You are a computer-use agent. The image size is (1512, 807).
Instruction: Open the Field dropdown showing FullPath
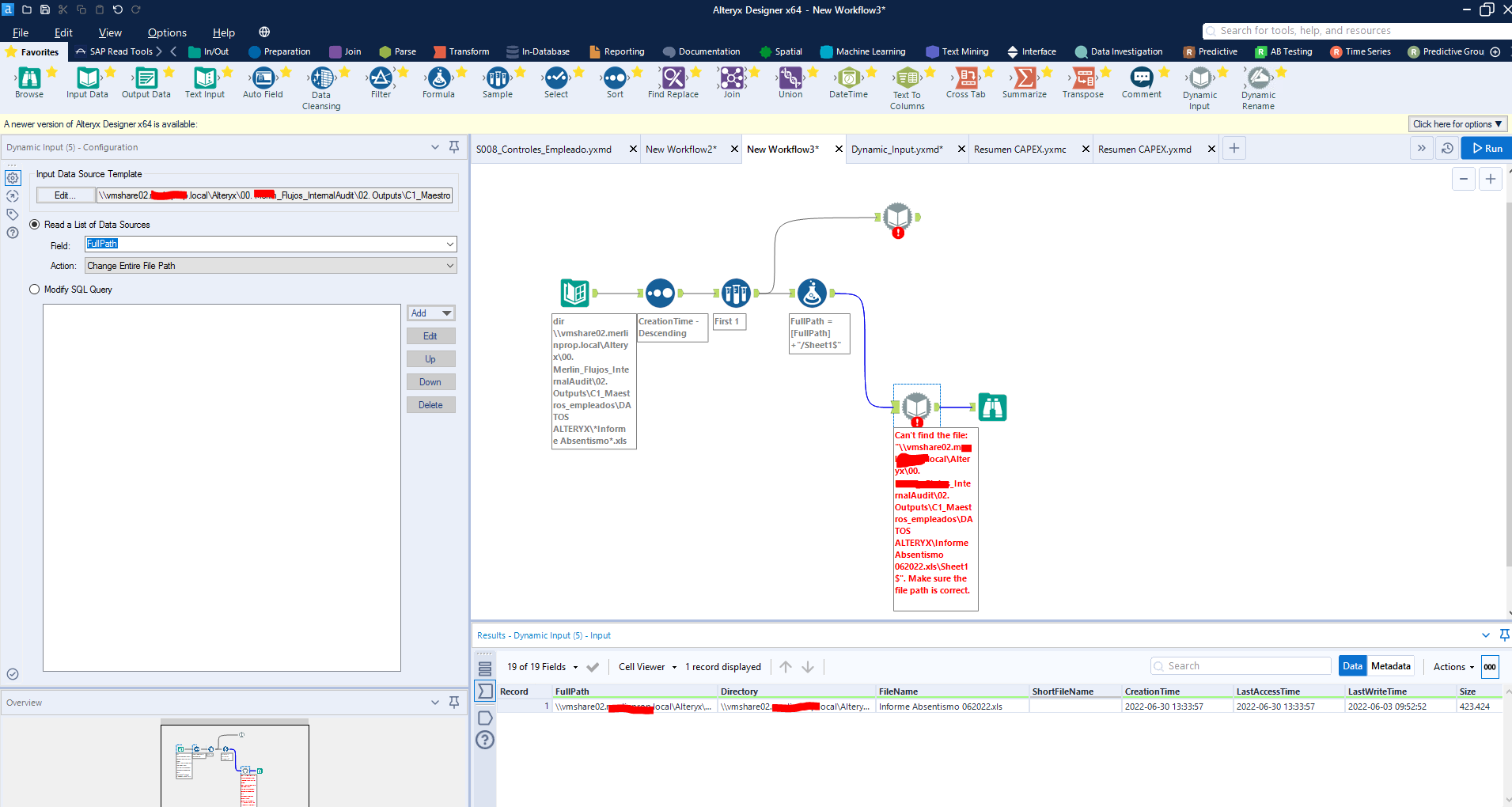click(x=448, y=244)
